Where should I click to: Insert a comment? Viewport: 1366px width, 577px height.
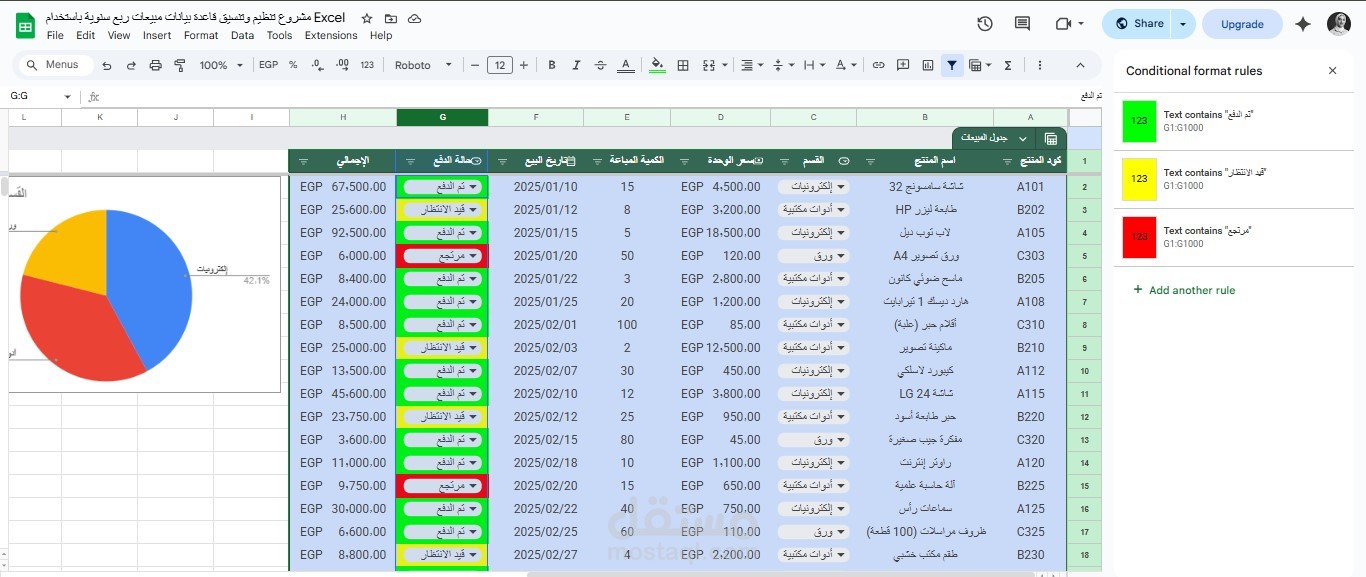coord(903,65)
